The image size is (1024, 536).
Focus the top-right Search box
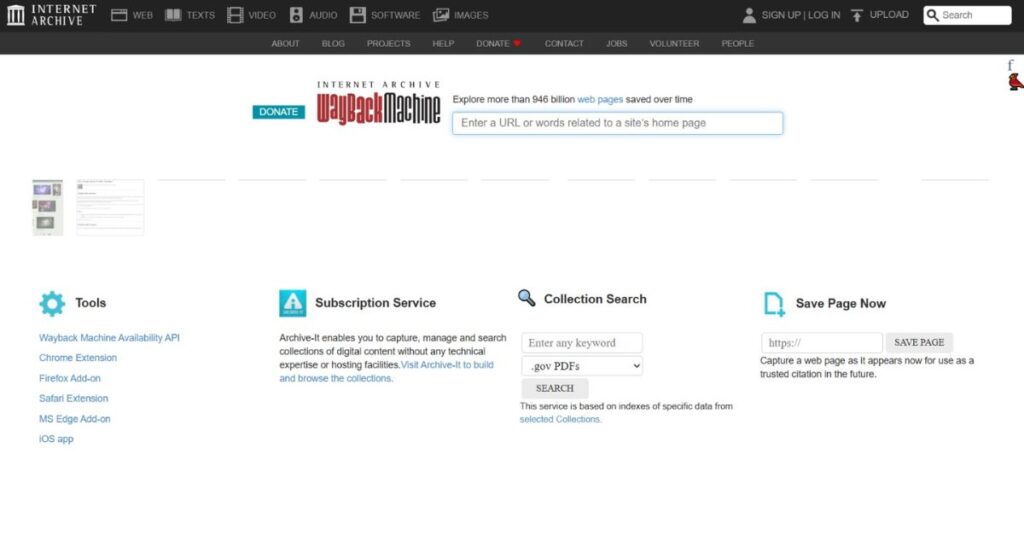click(x=967, y=15)
